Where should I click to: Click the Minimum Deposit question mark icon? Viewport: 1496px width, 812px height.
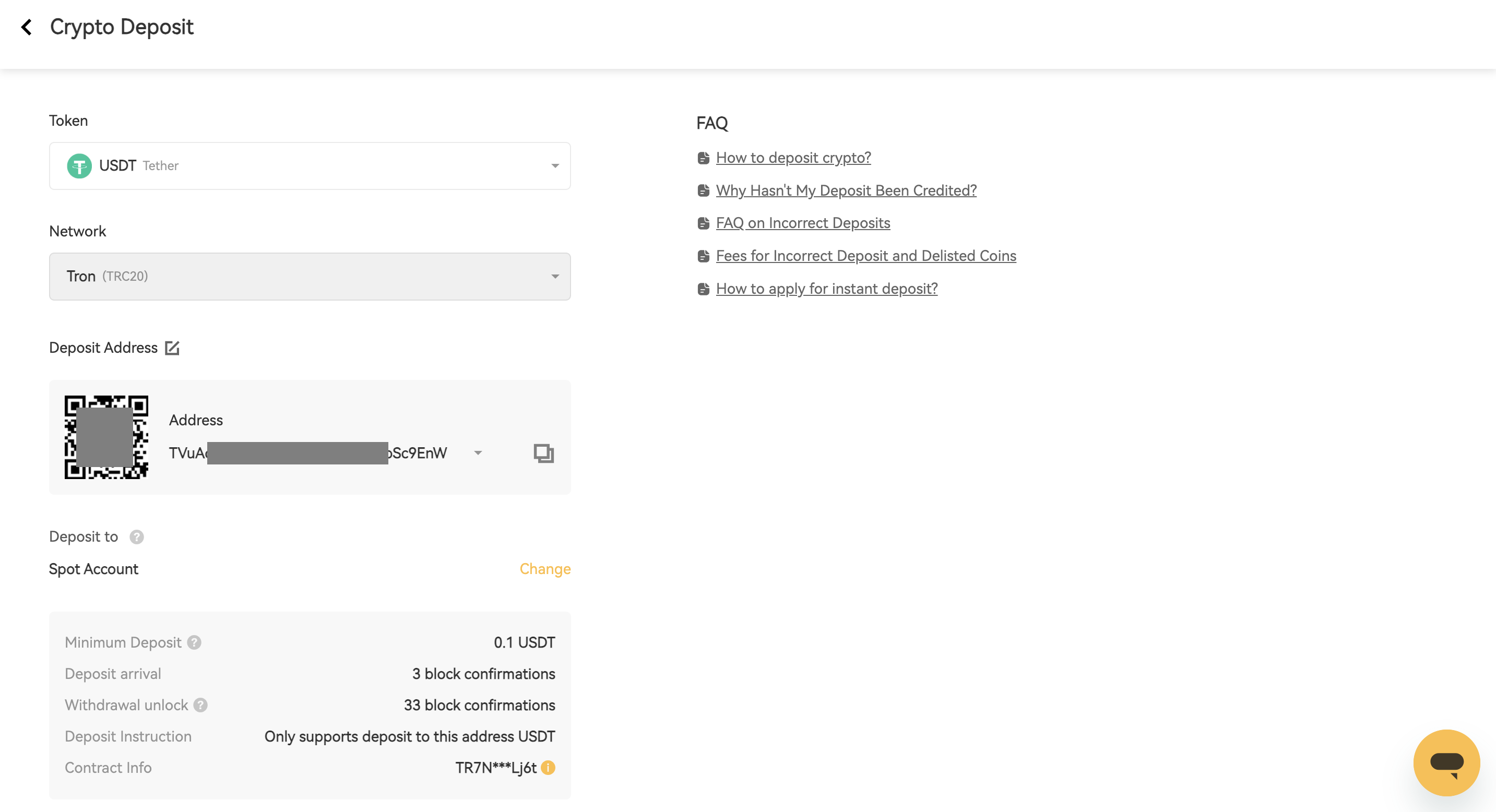(195, 642)
